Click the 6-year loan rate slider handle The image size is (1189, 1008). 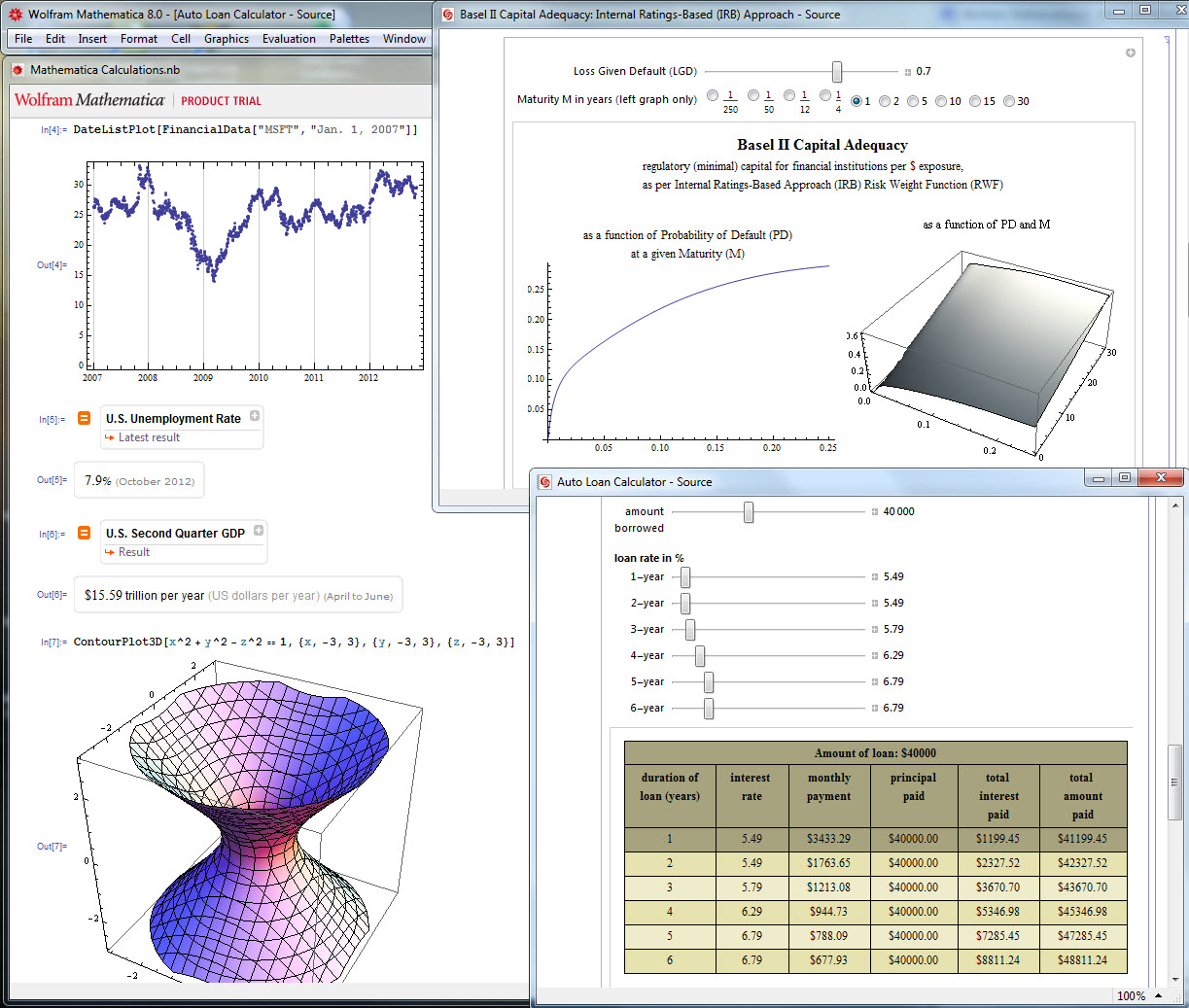709,709
